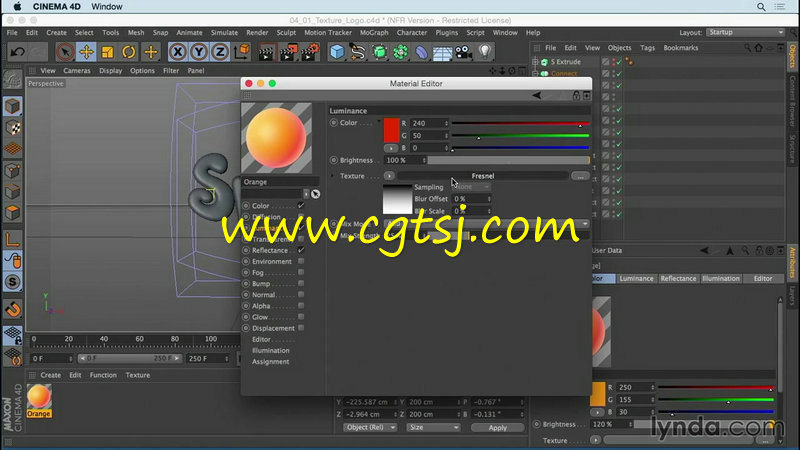Screen dimensions: 800x450
Task: Open the green array modeling icon
Action: click(401, 52)
